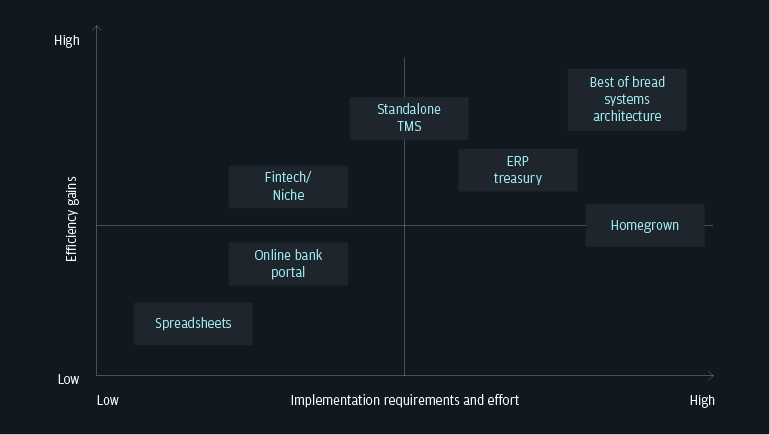Click the Homegrown box
Screen dimensions: 770x435
[645, 225]
